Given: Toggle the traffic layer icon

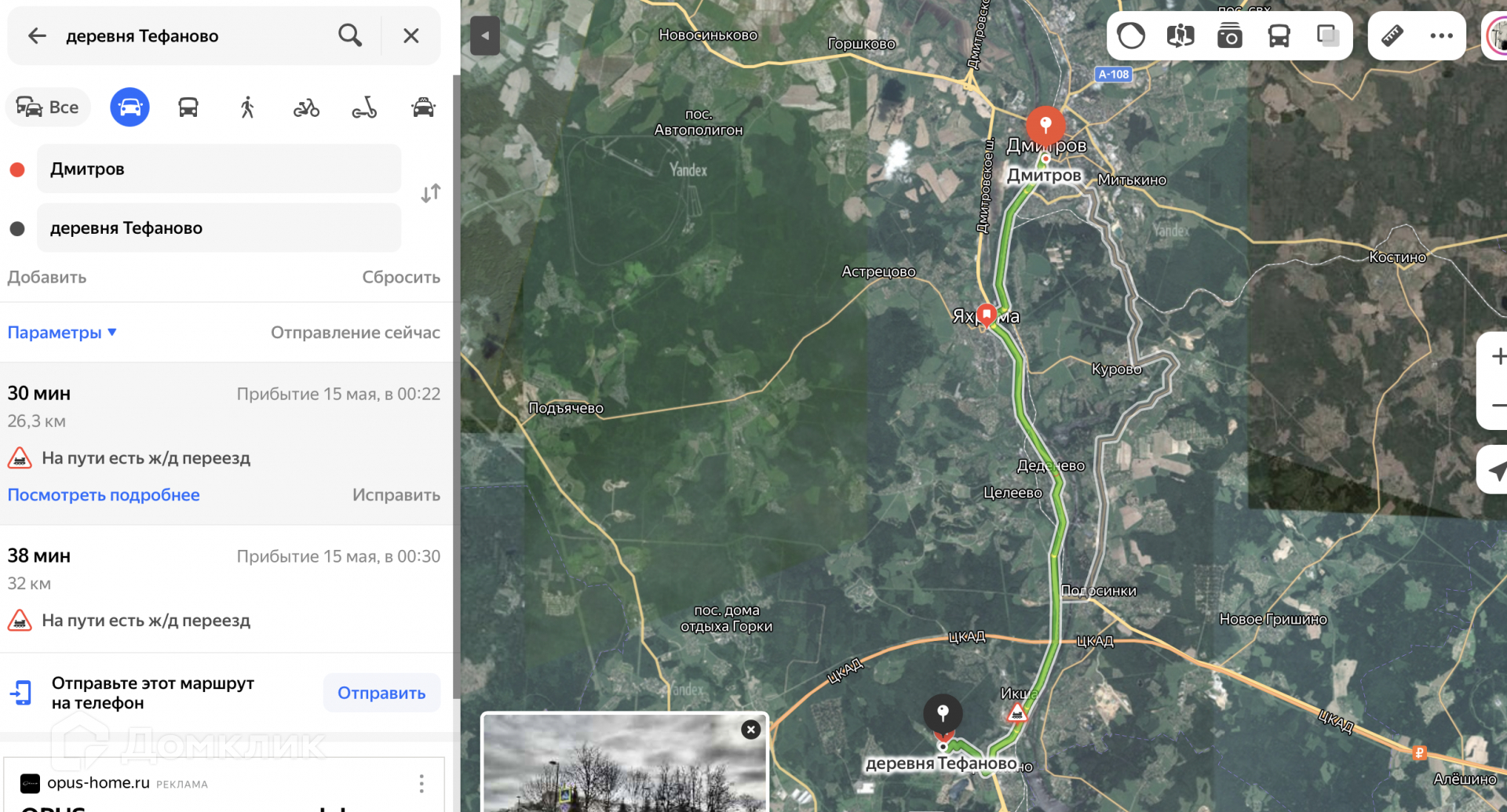Looking at the screenshot, I should click(x=1131, y=36).
